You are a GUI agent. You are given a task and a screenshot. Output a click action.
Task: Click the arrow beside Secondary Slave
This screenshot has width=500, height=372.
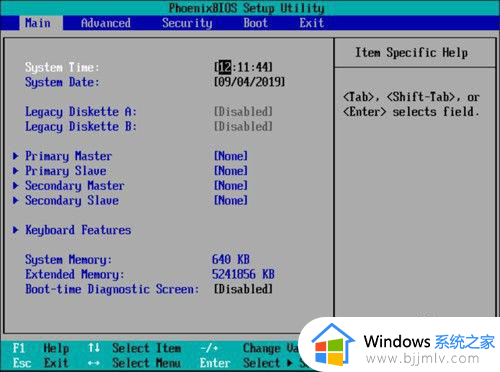tap(15, 200)
